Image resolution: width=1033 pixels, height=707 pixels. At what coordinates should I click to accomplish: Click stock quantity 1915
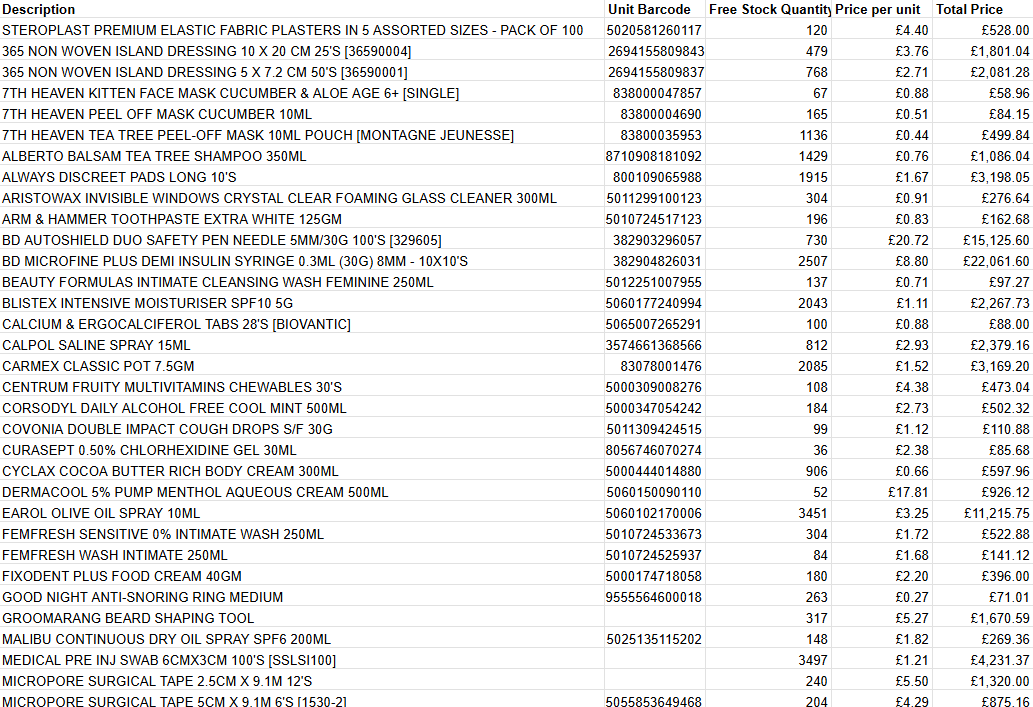[x=813, y=178]
